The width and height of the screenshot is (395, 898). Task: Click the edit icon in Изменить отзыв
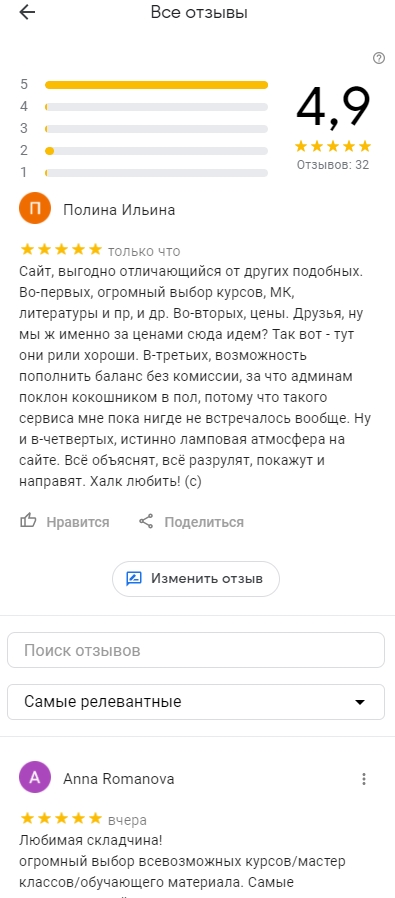[133, 578]
